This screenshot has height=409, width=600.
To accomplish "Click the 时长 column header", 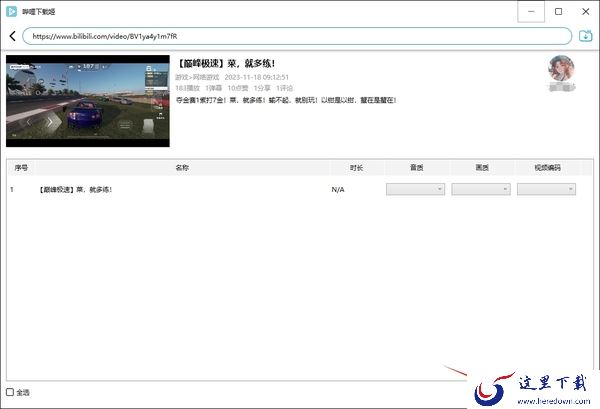I will [x=356, y=168].
